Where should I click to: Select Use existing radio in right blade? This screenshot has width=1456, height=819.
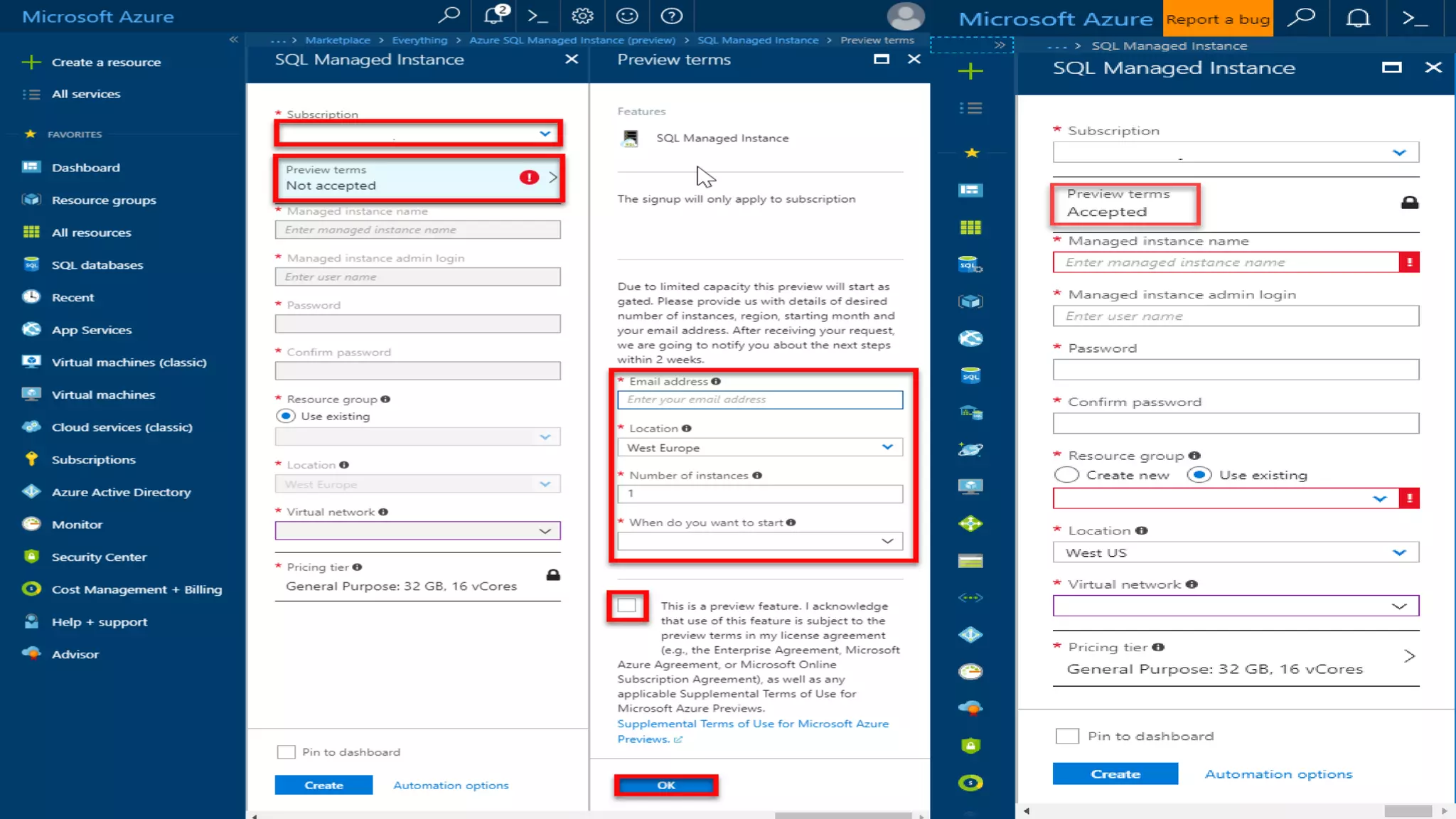click(x=1199, y=475)
